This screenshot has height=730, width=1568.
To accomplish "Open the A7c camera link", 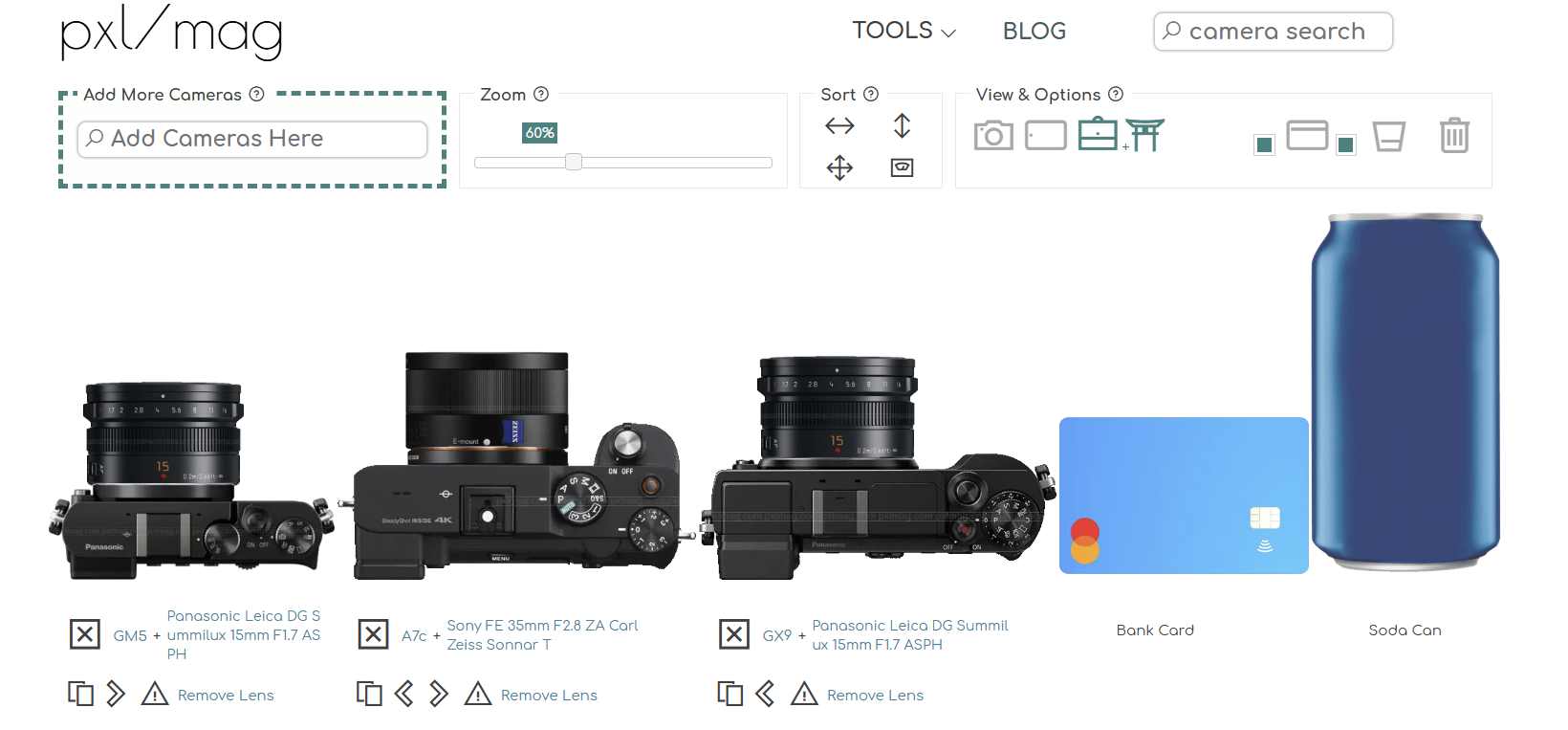I will click(414, 635).
